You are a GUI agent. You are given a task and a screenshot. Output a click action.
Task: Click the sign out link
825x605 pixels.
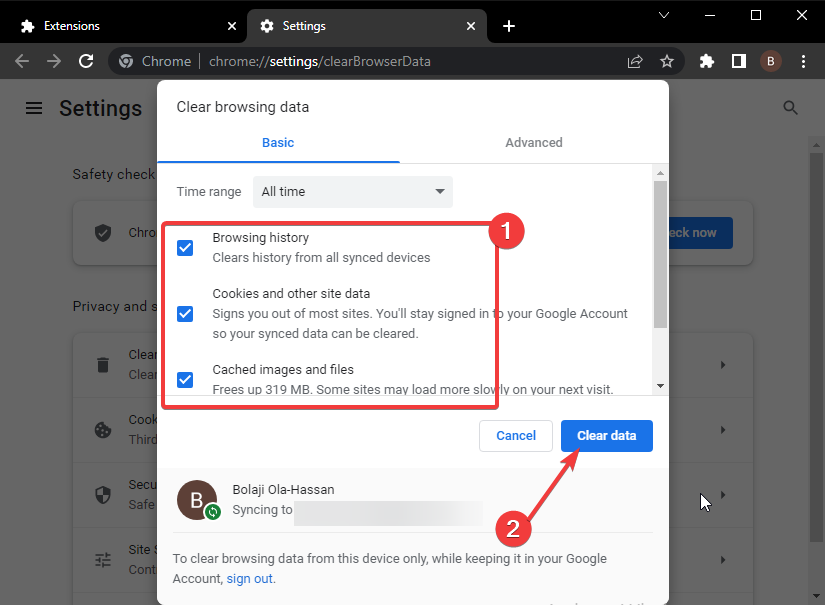(249, 579)
